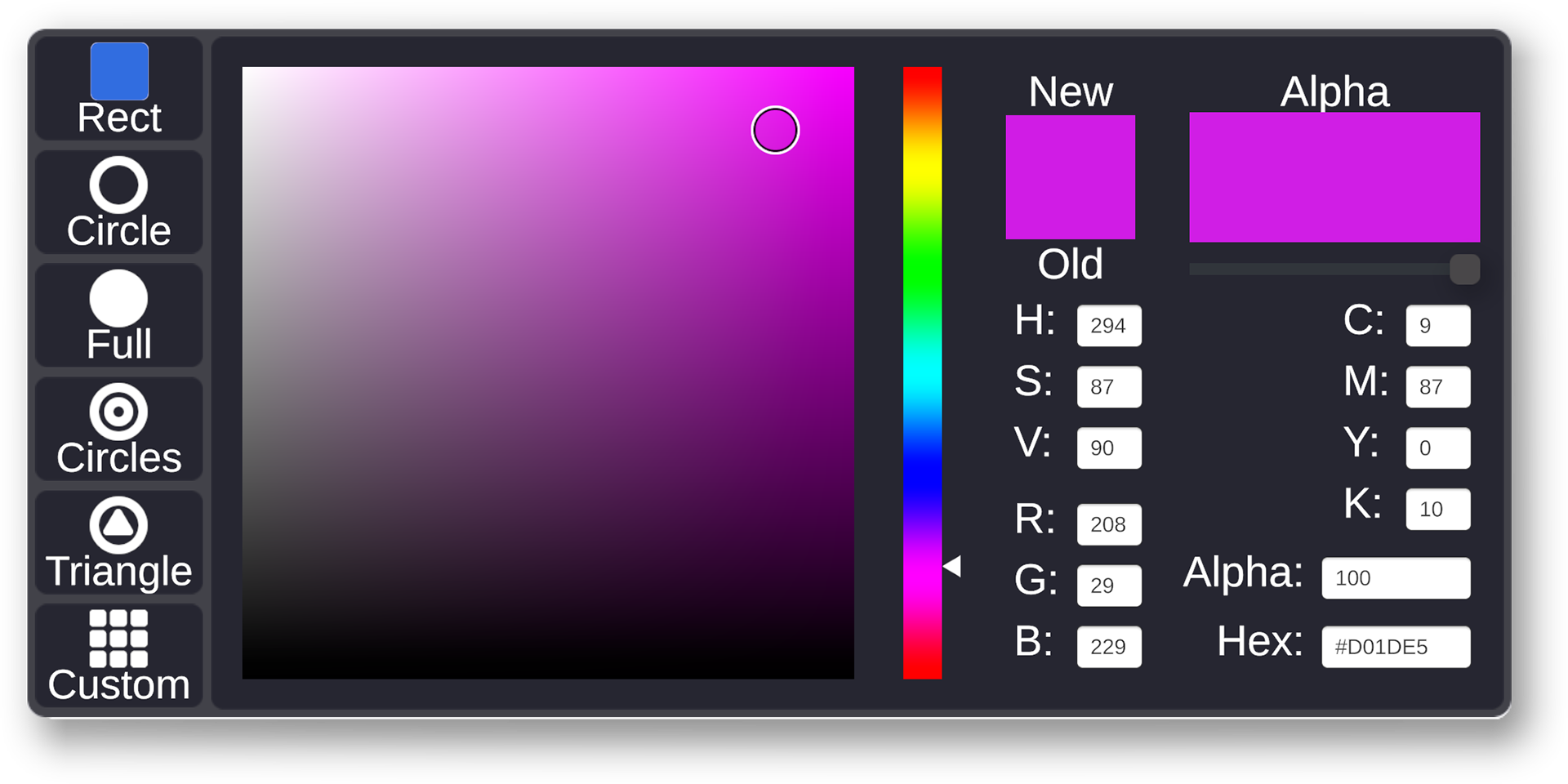Select the Rect picker mode icon
The height and width of the screenshot is (784, 1568).
tap(119, 72)
